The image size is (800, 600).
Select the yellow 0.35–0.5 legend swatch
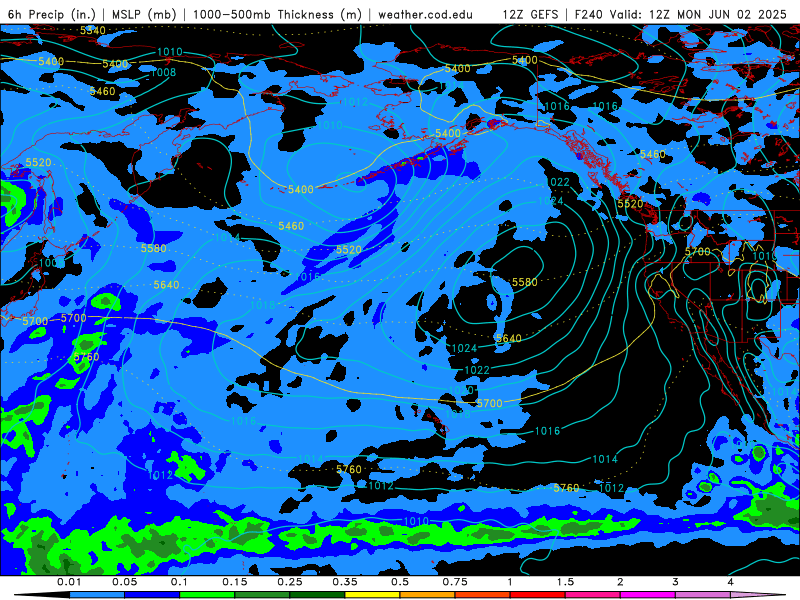pos(372,595)
